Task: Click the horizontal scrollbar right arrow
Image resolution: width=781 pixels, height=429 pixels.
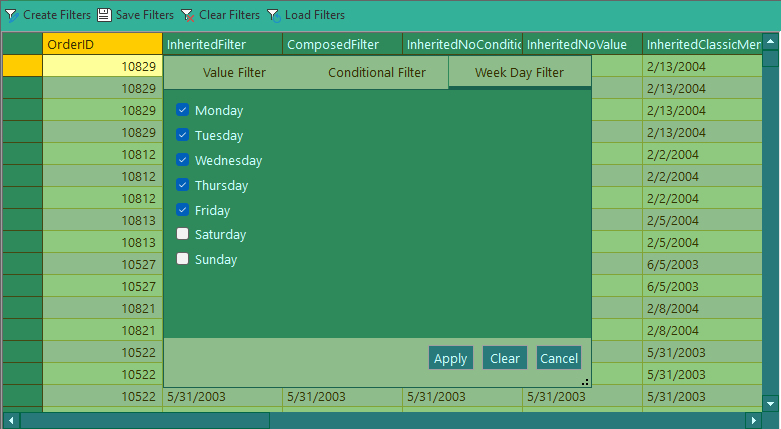Action: point(754,420)
